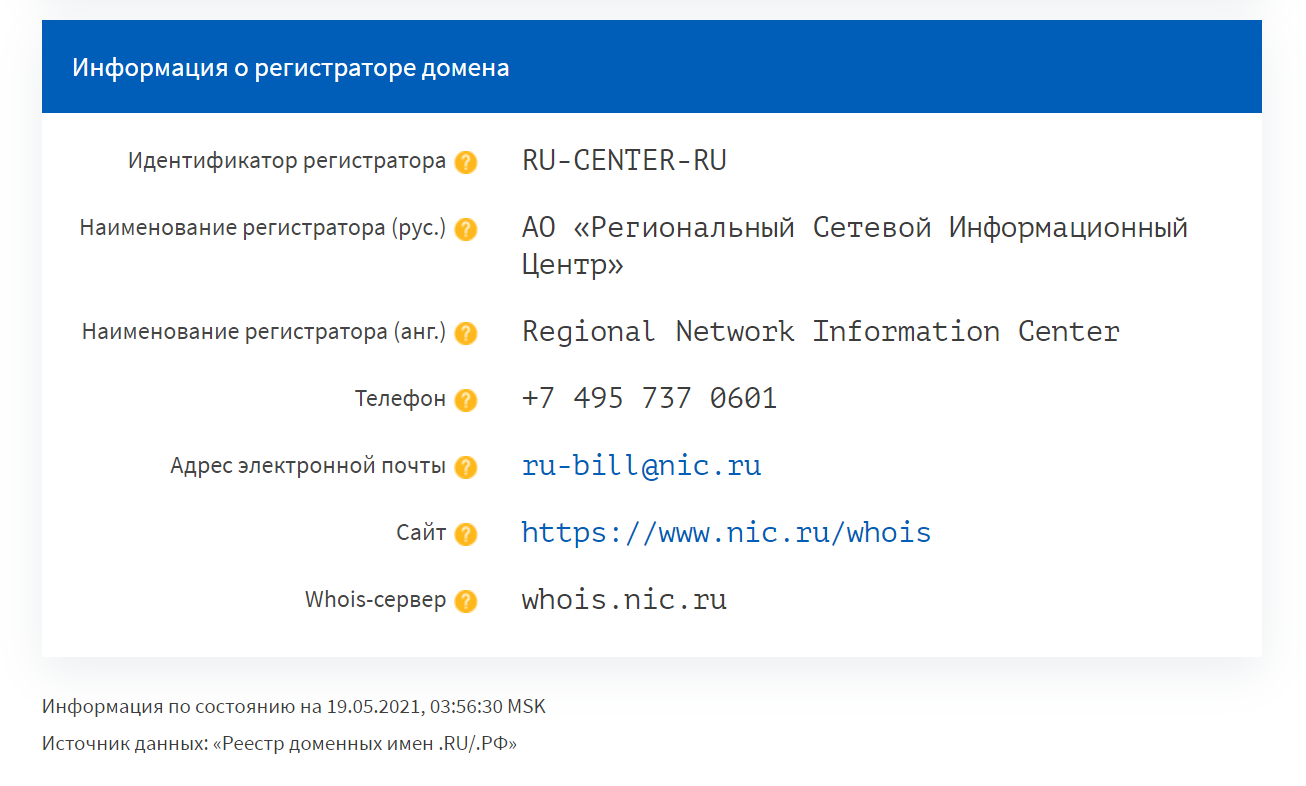This screenshot has height=786, width=1306.
Task: Follow the https://www.nic.ru/whois link
Action: (x=727, y=532)
